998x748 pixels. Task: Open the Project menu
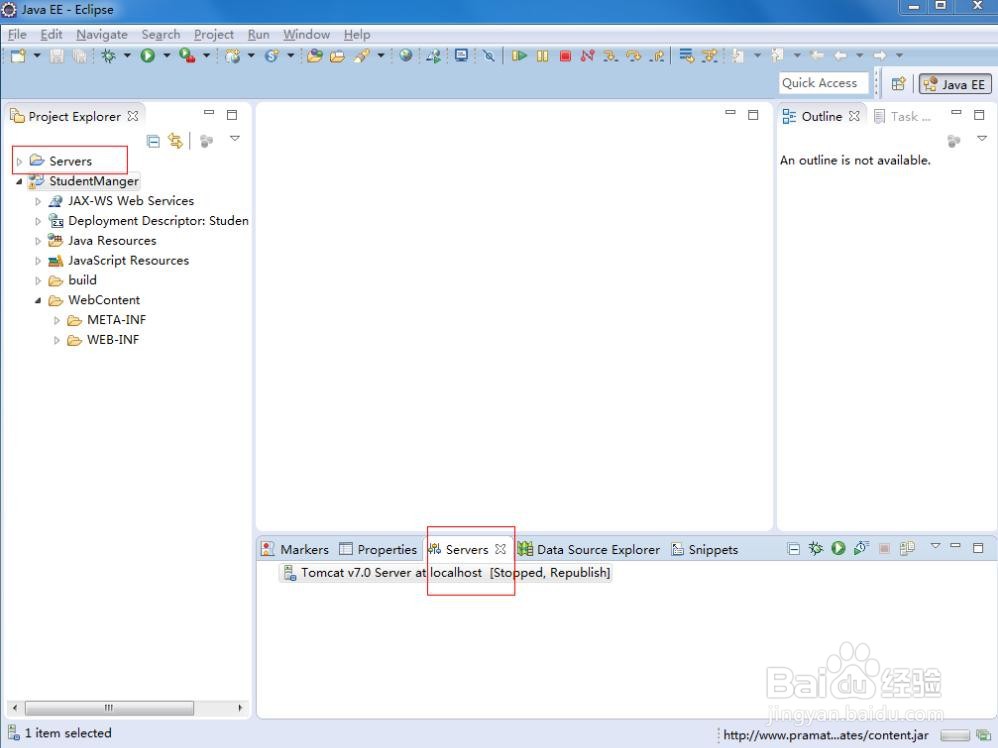coord(214,34)
